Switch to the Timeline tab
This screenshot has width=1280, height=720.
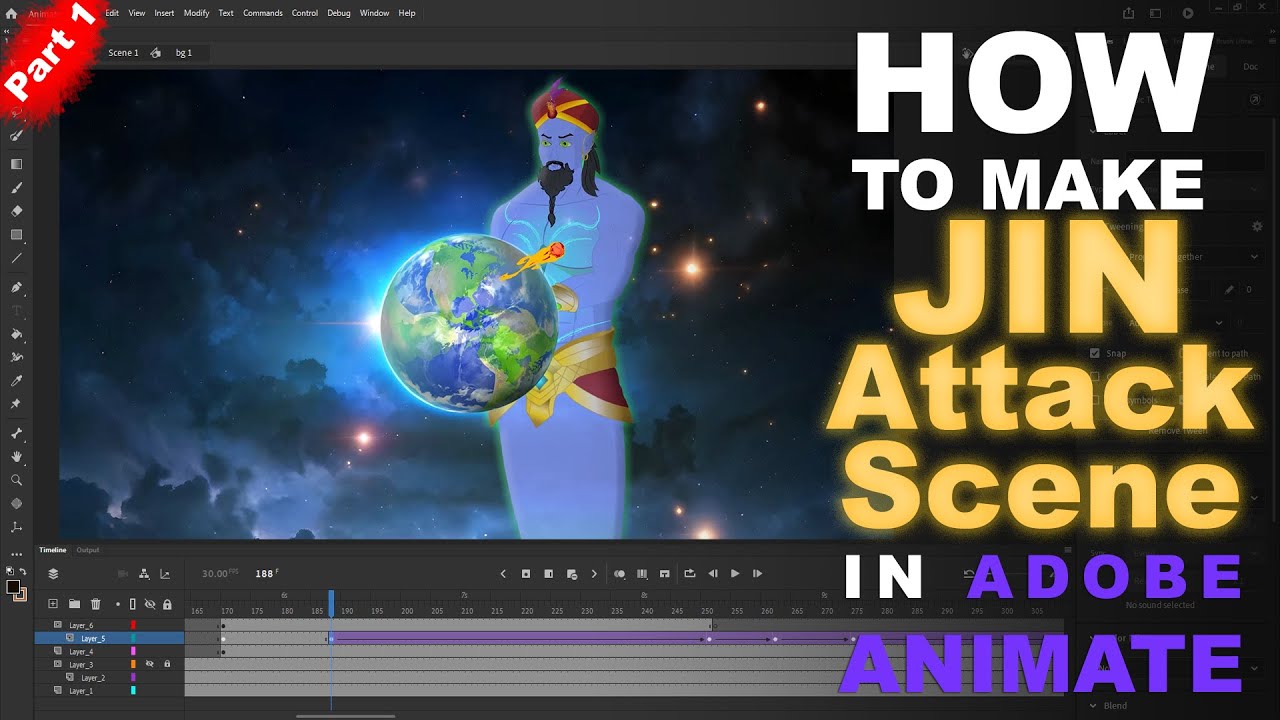[53, 550]
